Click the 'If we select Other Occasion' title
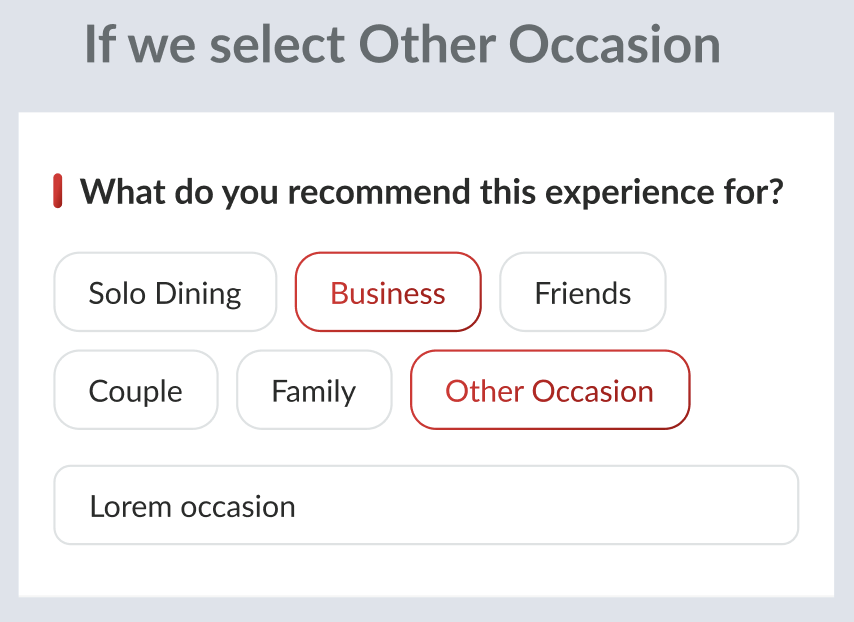Image resolution: width=854 pixels, height=622 pixels. pos(402,45)
